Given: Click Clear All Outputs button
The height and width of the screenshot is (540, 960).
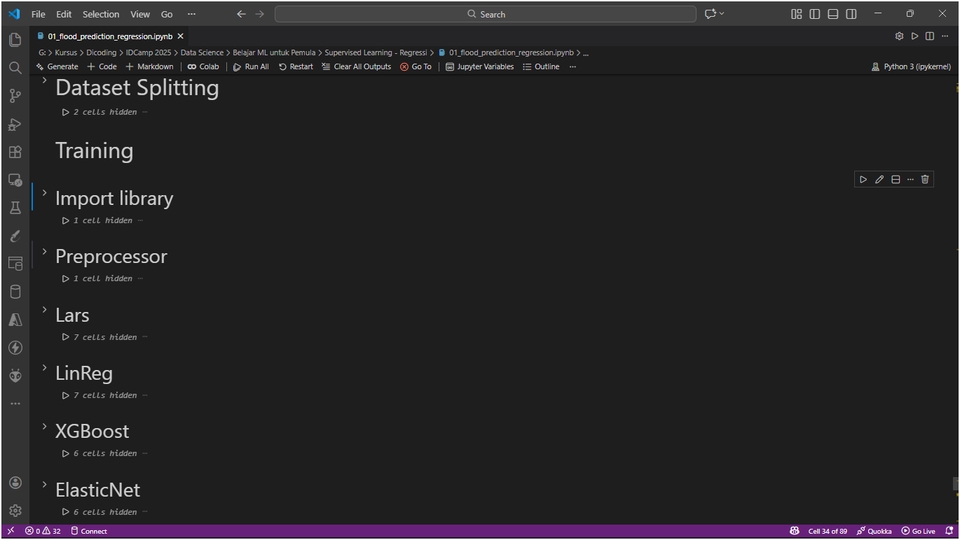Looking at the screenshot, I should pyautogui.click(x=356, y=67).
